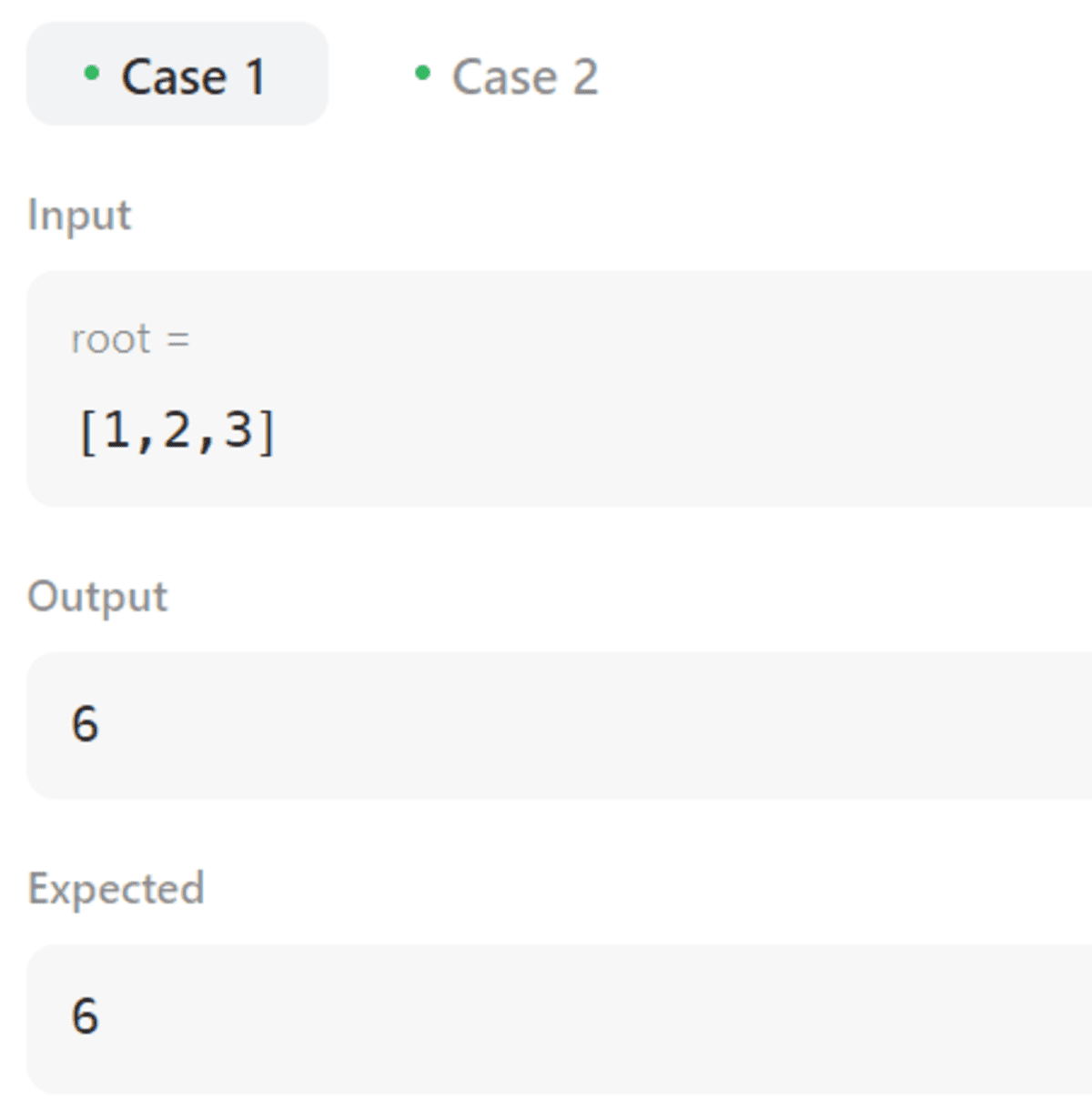Viewport: 1092px width, 1099px height.
Task: Click the green pass dot beside Case 2
Action: pyautogui.click(x=422, y=73)
